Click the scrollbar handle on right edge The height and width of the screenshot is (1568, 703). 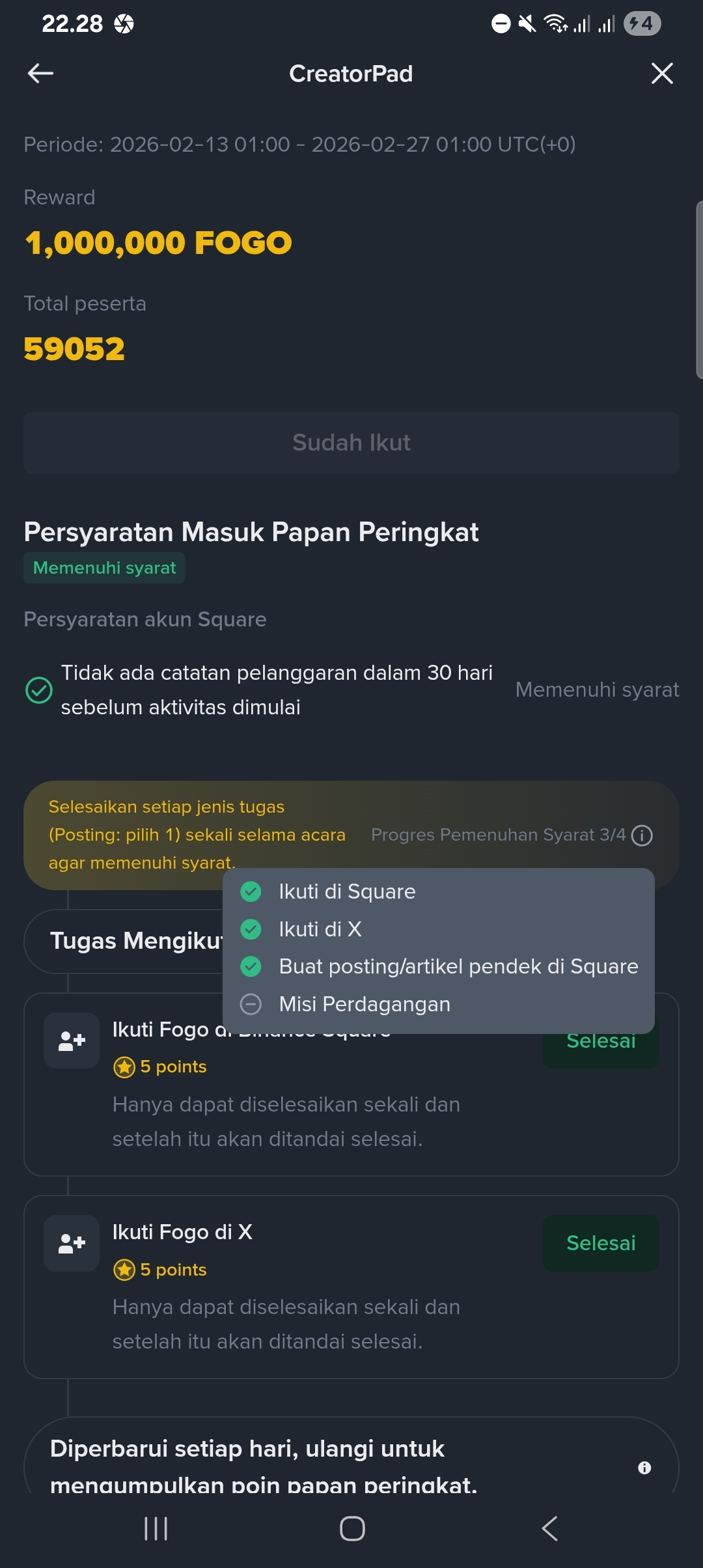point(699,290)
